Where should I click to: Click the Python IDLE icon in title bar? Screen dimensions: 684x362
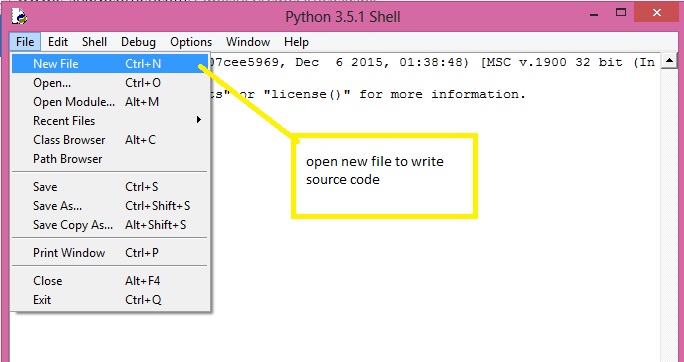[x=19, y=17]
